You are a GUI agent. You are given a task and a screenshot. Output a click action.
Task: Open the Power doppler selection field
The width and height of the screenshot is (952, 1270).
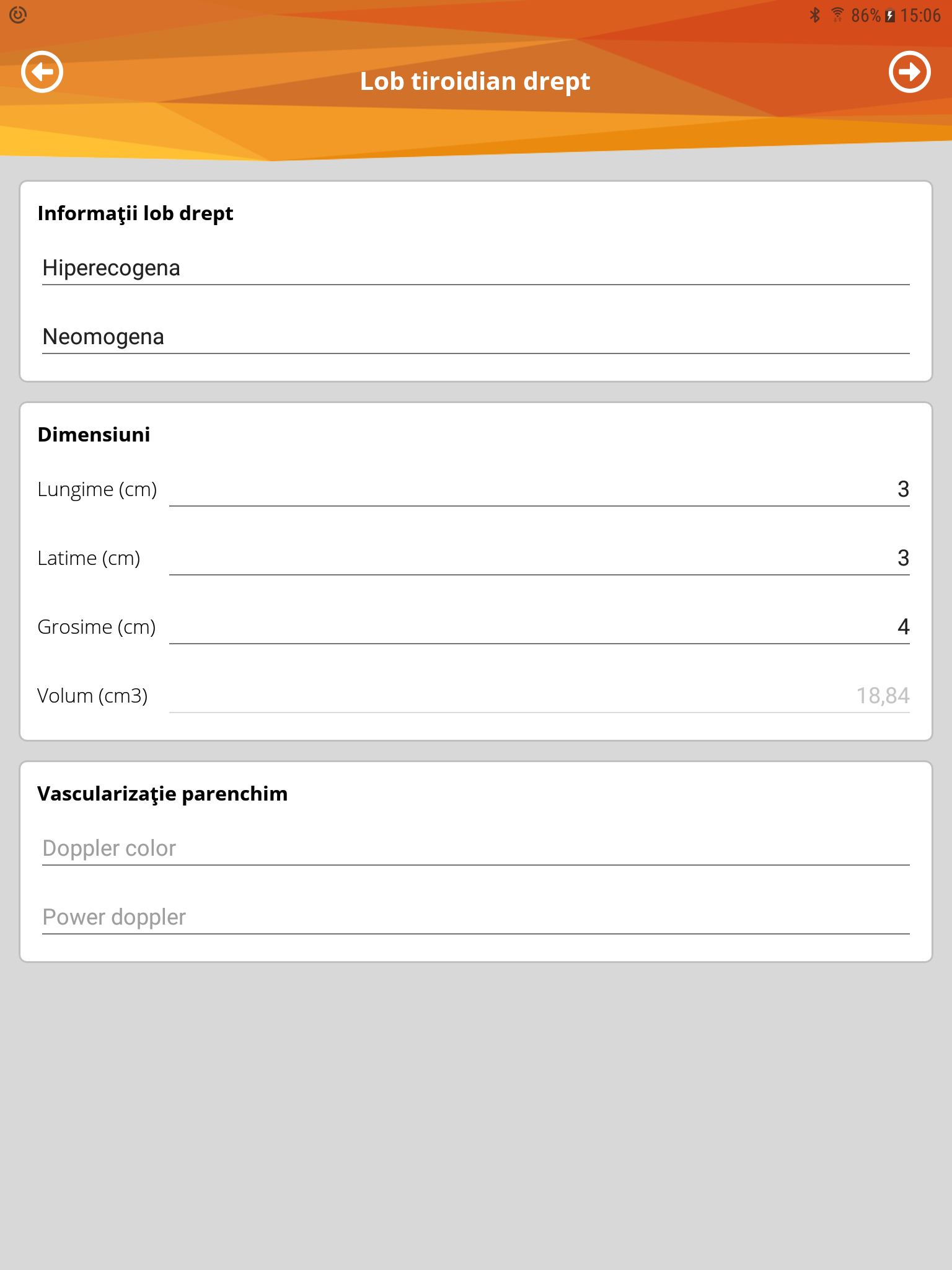475,918
